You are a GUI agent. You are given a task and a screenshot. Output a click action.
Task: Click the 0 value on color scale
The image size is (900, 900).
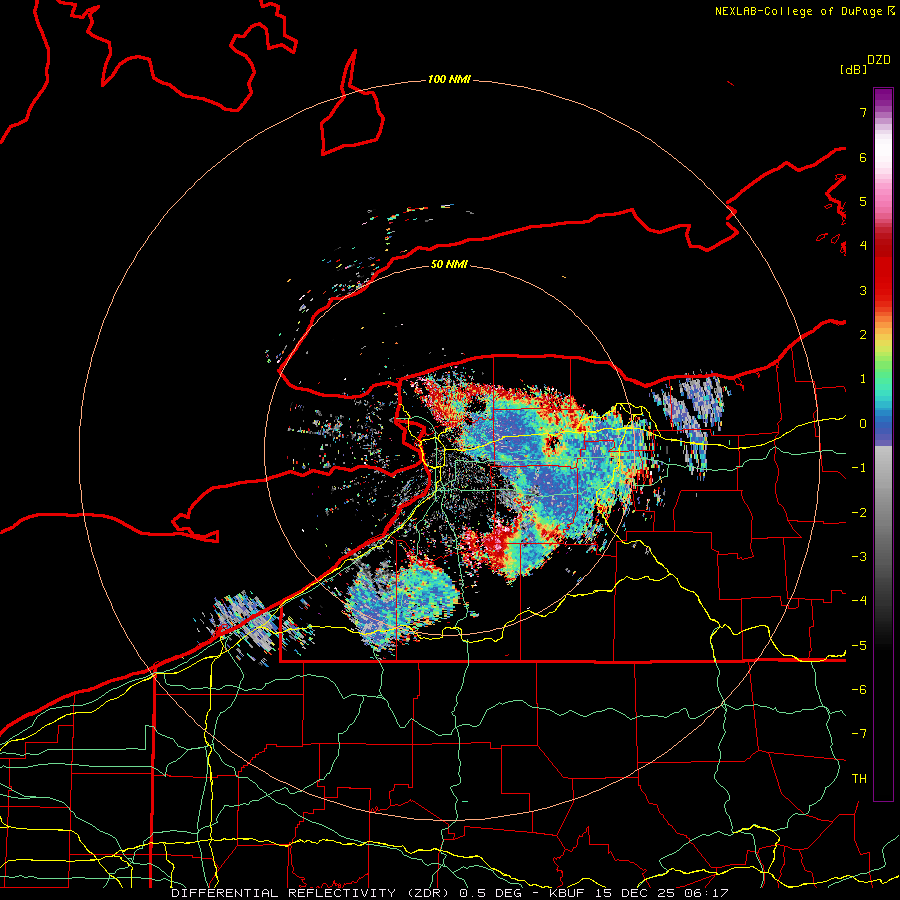pyautogui.click(x=863, y=424)
